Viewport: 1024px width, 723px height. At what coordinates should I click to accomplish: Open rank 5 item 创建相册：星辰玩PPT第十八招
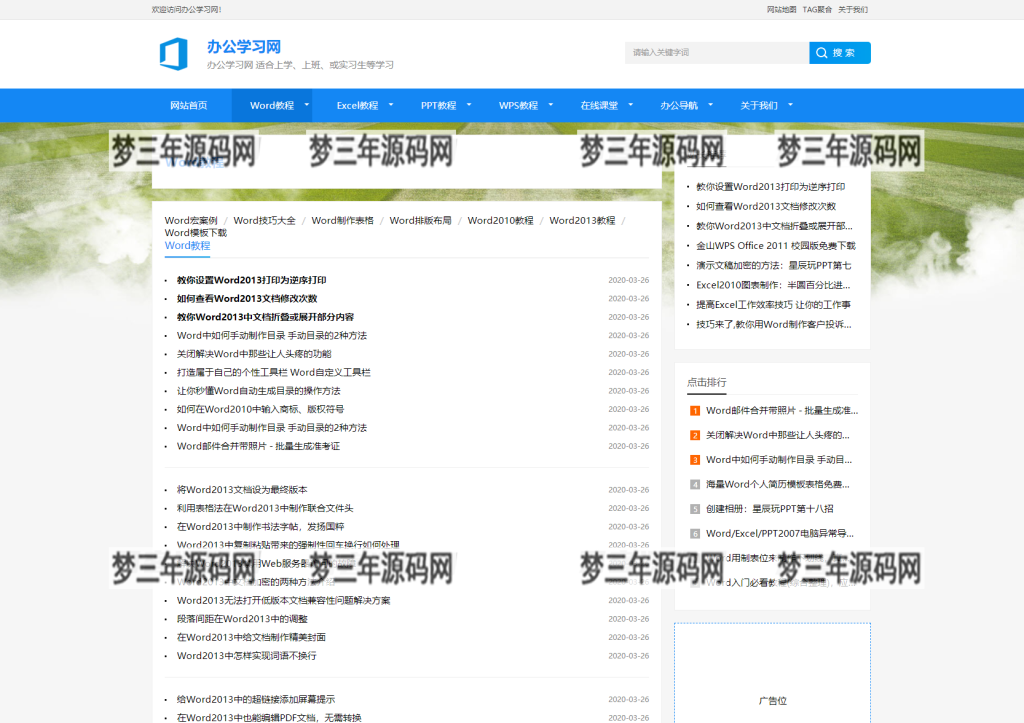pos(770,509)
